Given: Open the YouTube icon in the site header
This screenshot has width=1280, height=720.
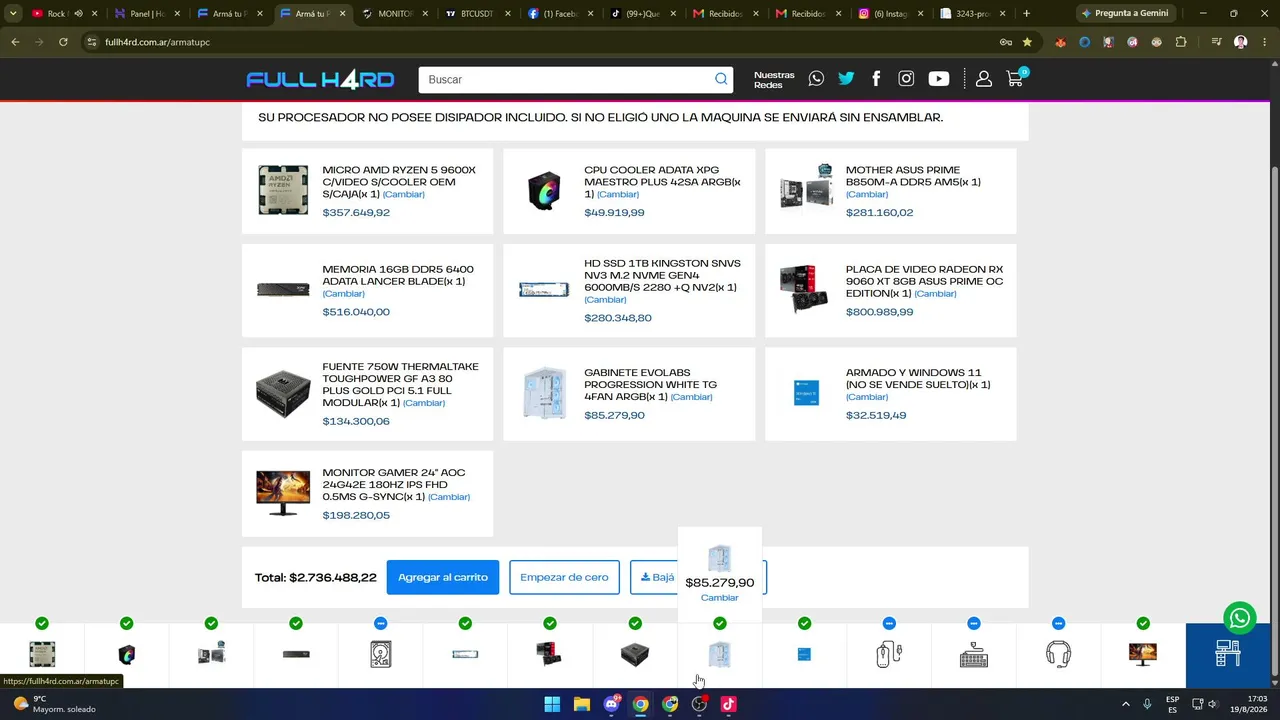Looking at the screenshot, I should (x=938, y=79).
